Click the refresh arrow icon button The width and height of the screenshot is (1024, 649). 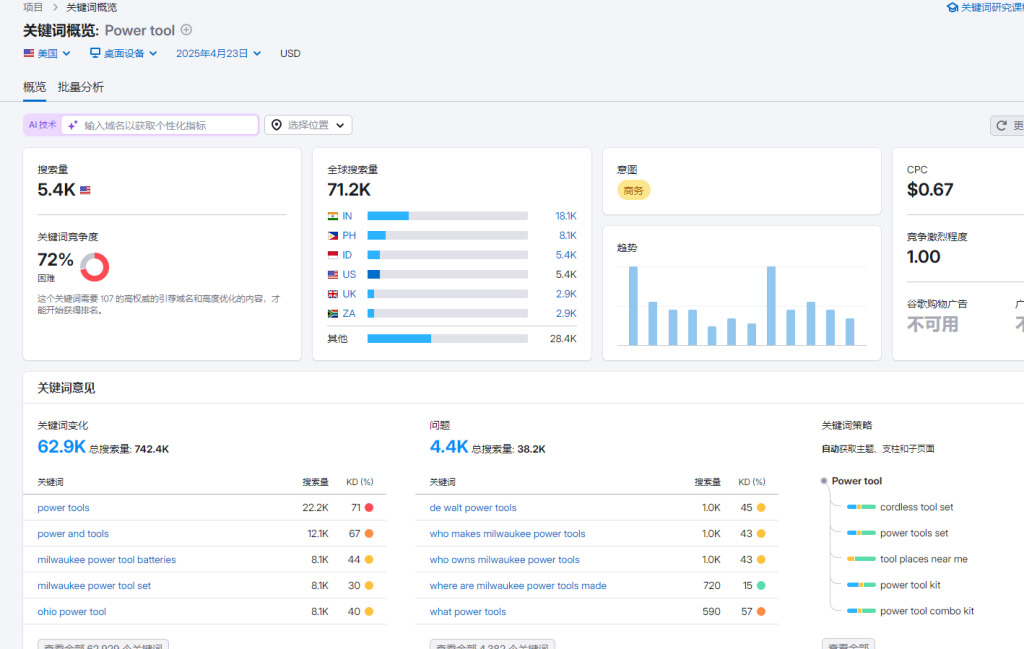(x=1001, y=125)
